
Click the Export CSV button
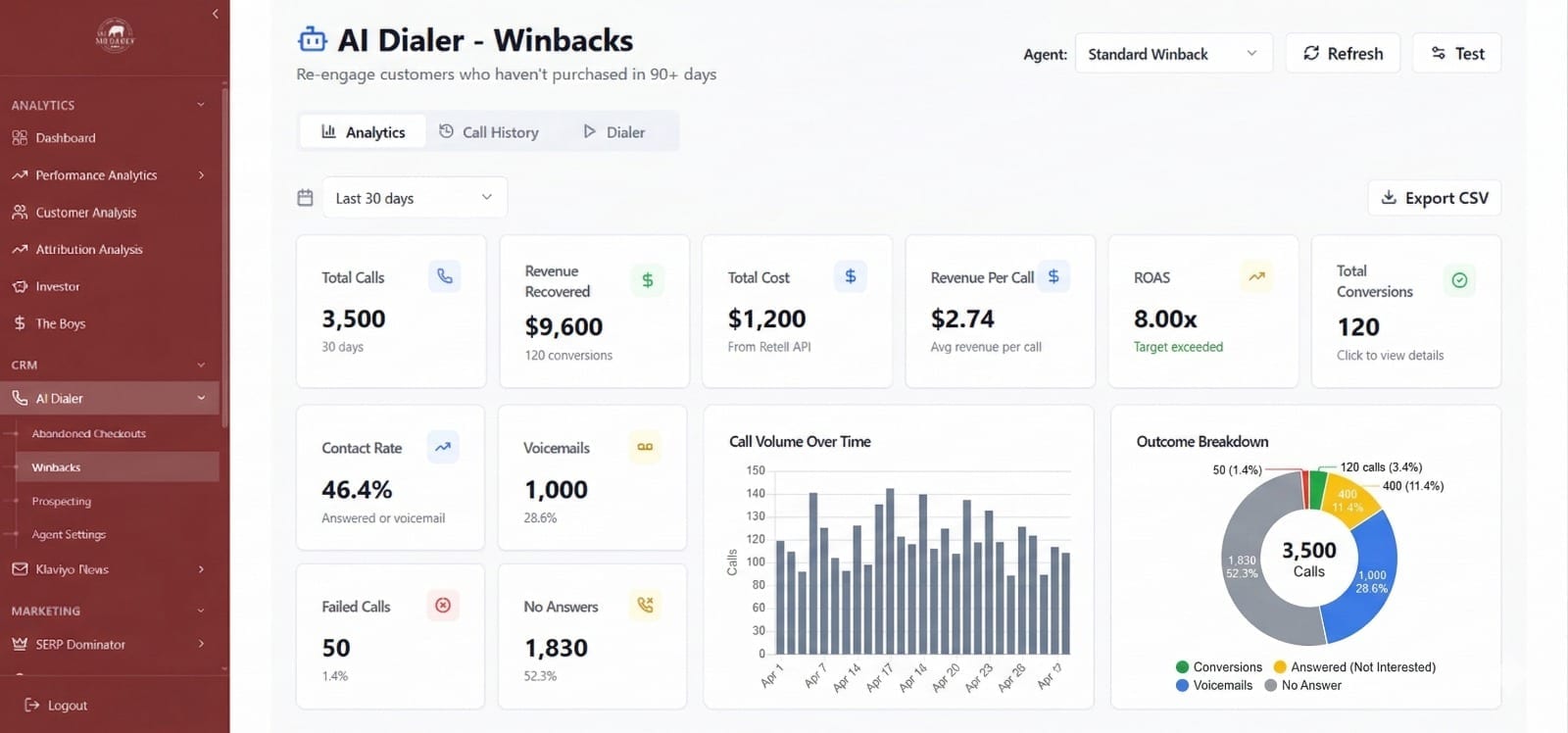click(x=1434, y=198)
